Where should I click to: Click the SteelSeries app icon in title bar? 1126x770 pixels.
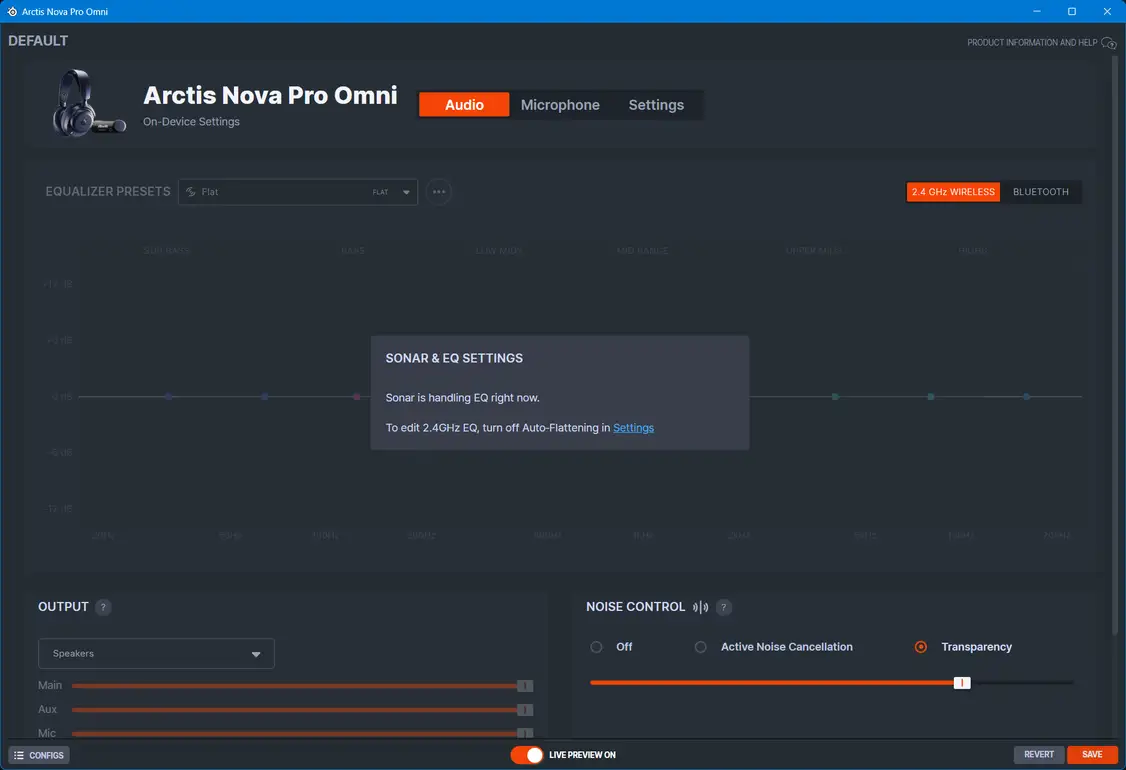tap(11, 11)
